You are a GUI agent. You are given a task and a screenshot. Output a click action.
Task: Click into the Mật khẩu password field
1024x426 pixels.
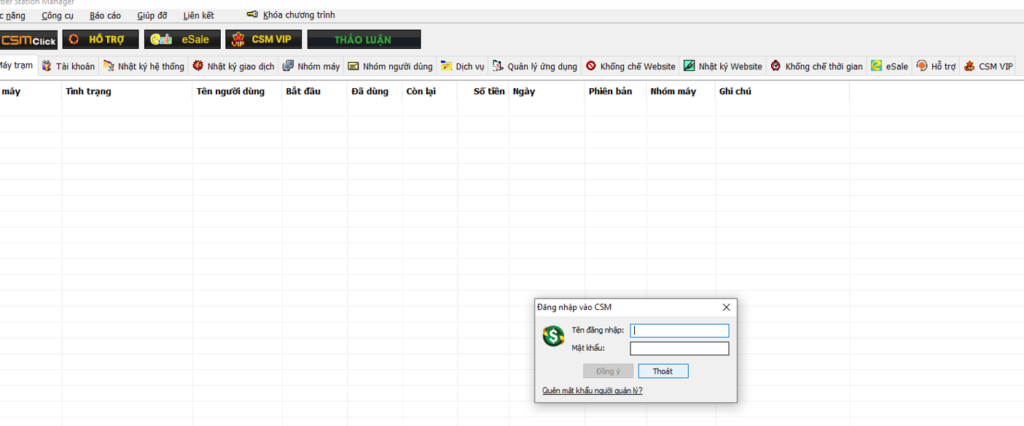tap(679, 349)
